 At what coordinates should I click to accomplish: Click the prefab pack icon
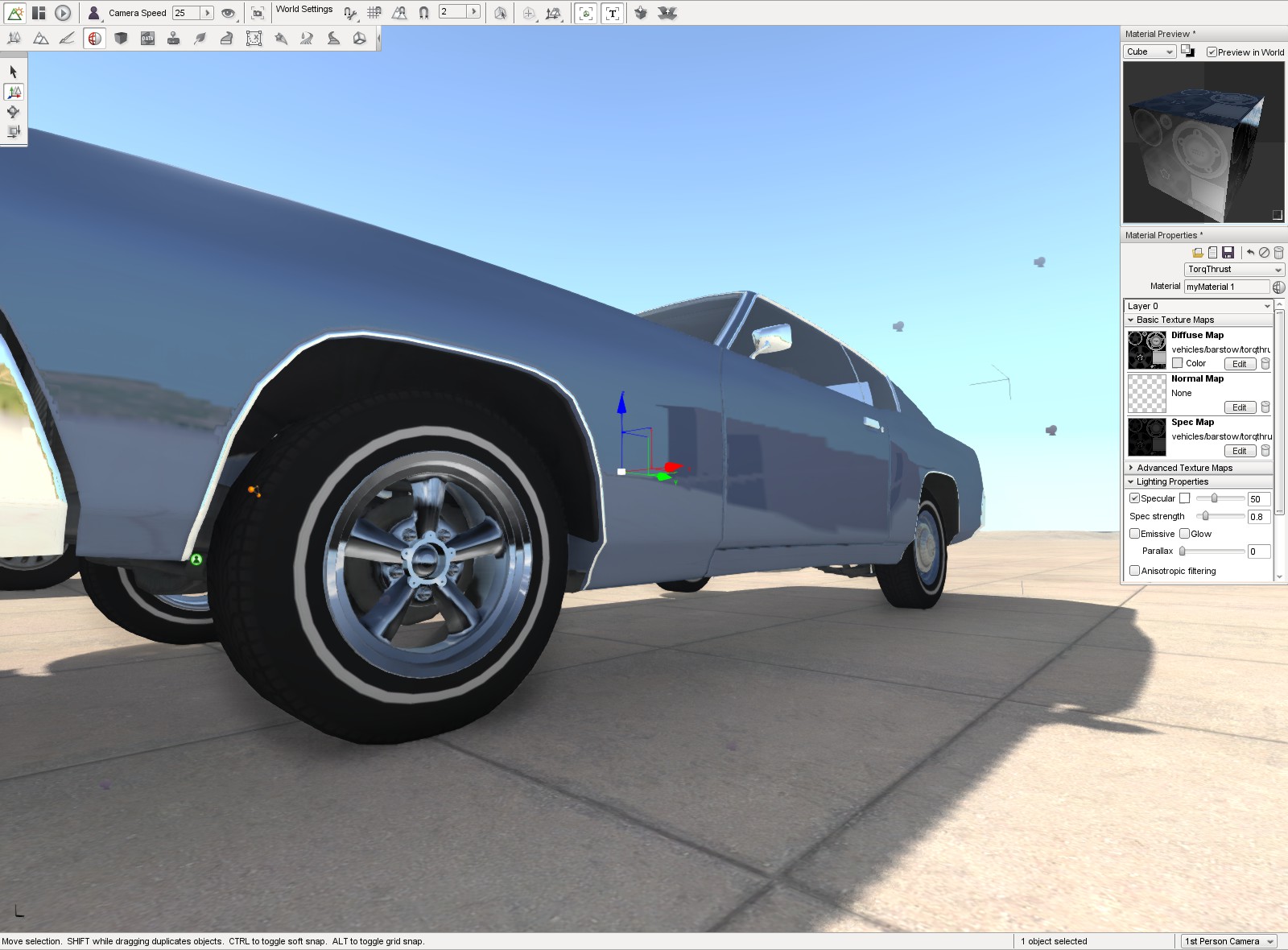point(641,13)
